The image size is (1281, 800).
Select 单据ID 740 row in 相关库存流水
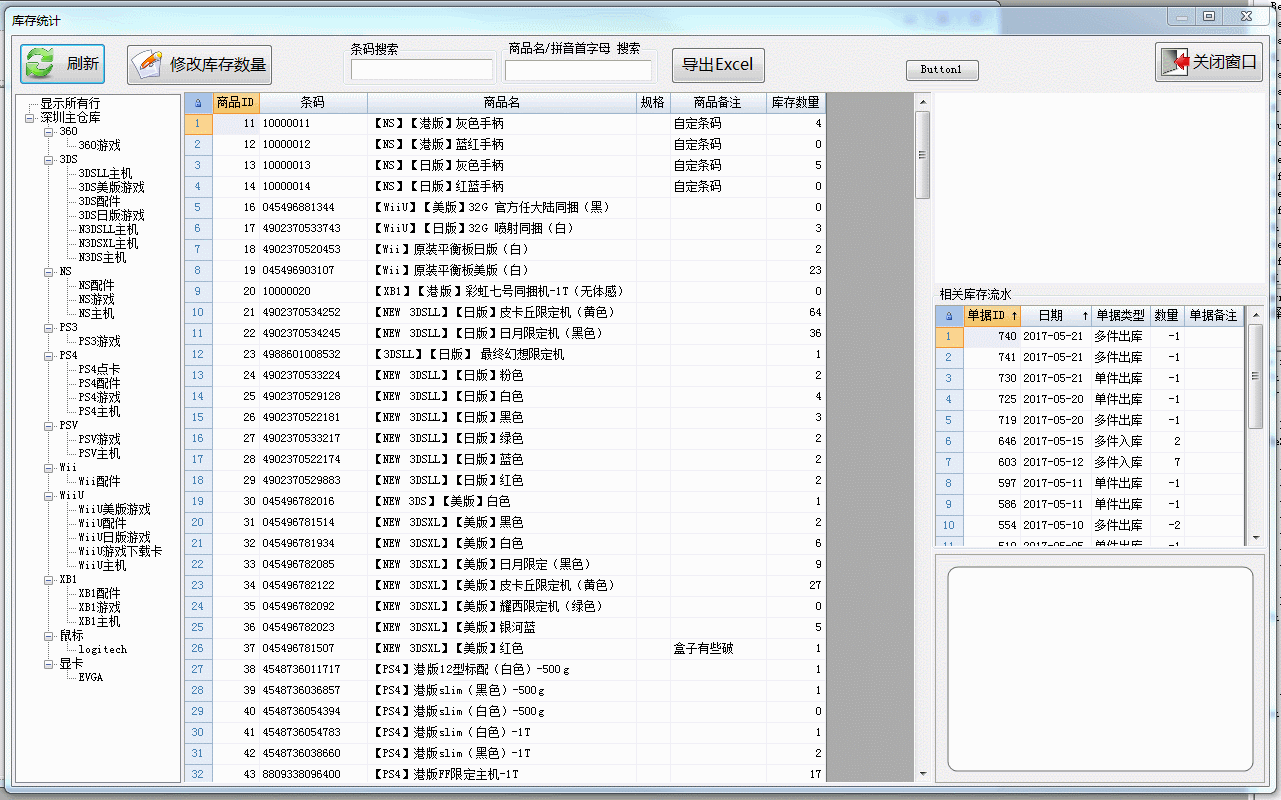[1090, 337]
